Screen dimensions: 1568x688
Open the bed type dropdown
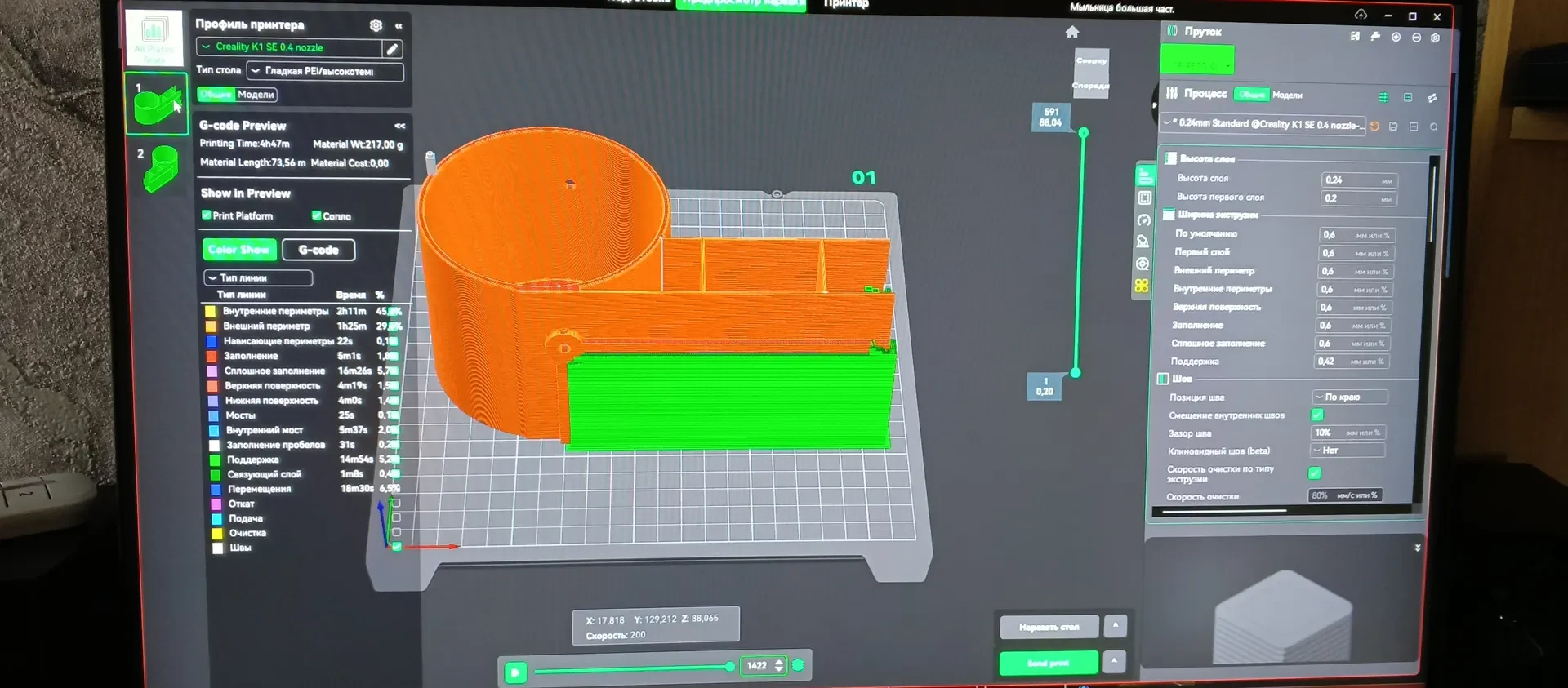(x=325, y=72)
